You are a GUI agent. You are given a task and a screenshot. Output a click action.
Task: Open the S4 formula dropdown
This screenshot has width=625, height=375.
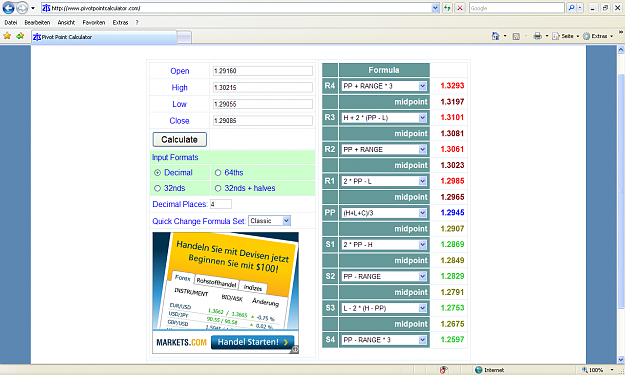tap(384, 340)
